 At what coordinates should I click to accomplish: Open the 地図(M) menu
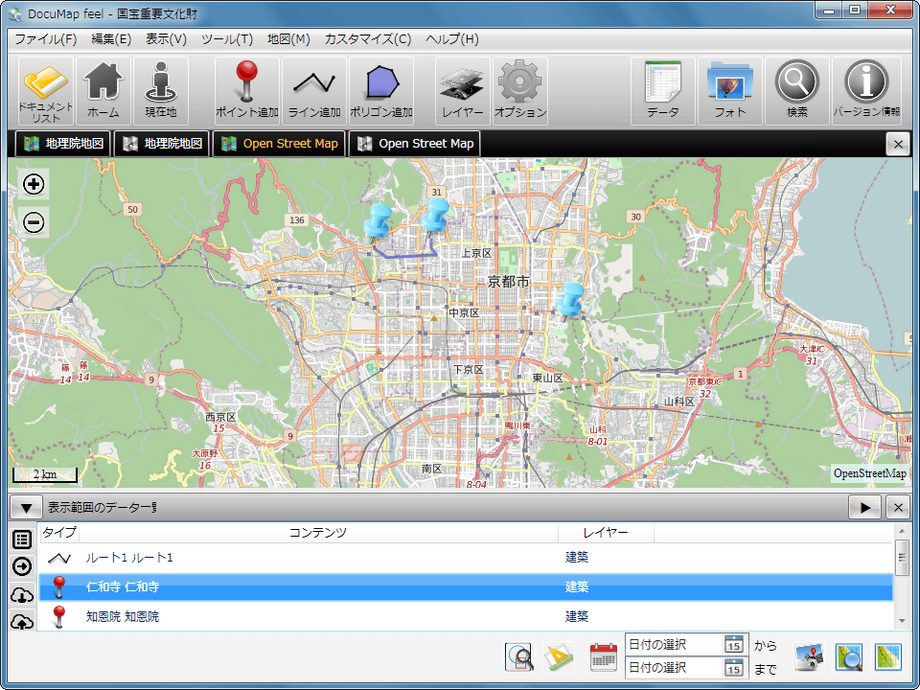pyautogui.click(x=289, y=39)
